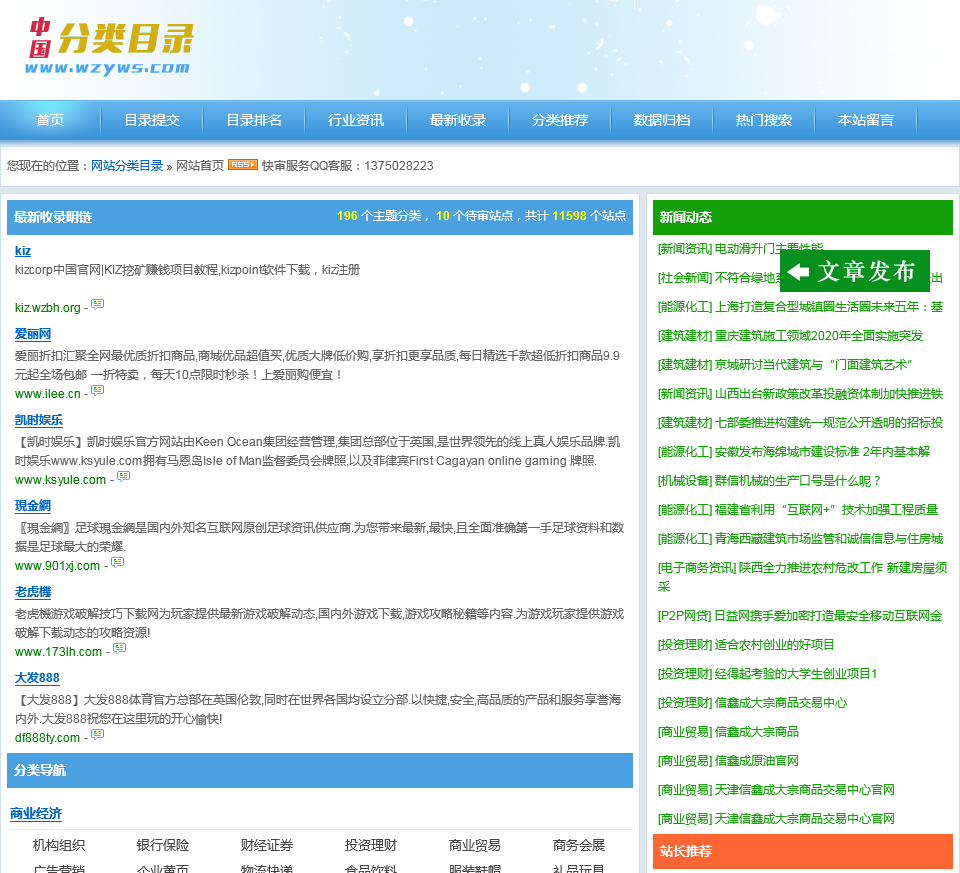Open 最新收录 navigation item
960x873 pixels.
point(458,120)
